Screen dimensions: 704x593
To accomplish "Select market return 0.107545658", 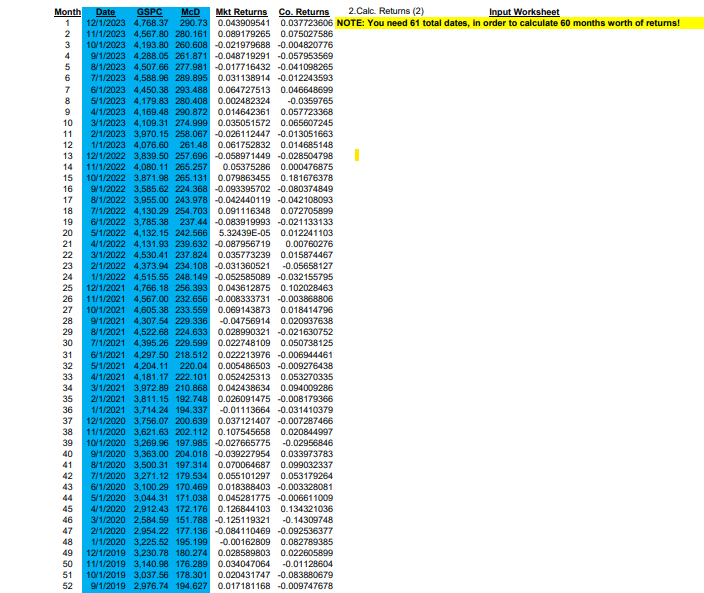I will coord(244,432).
